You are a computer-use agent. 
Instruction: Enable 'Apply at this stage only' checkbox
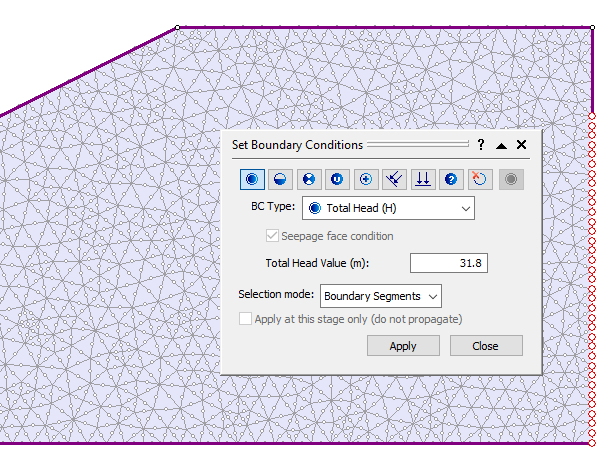(x=246, y=319)
